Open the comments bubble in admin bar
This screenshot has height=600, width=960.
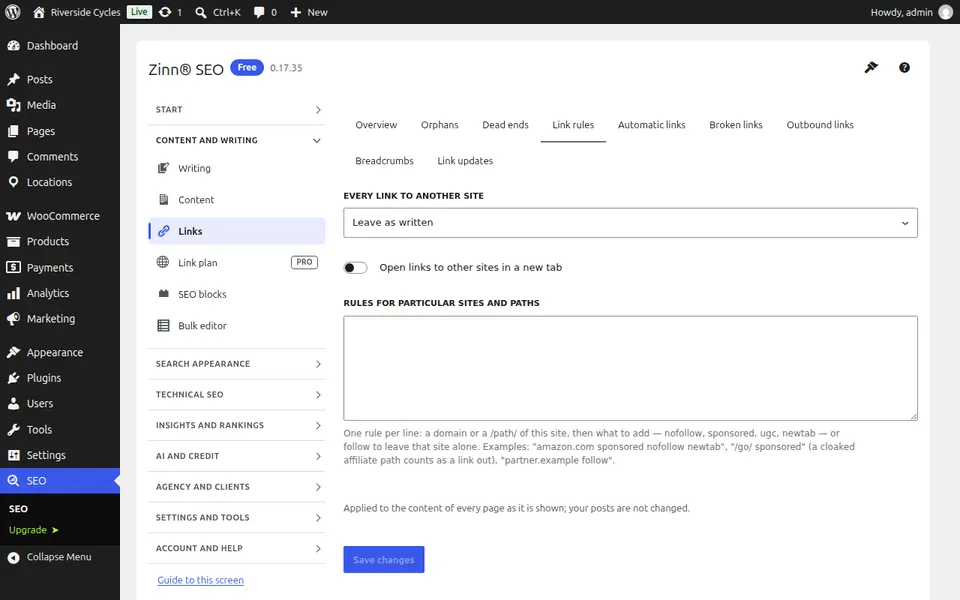click(259, 12)
